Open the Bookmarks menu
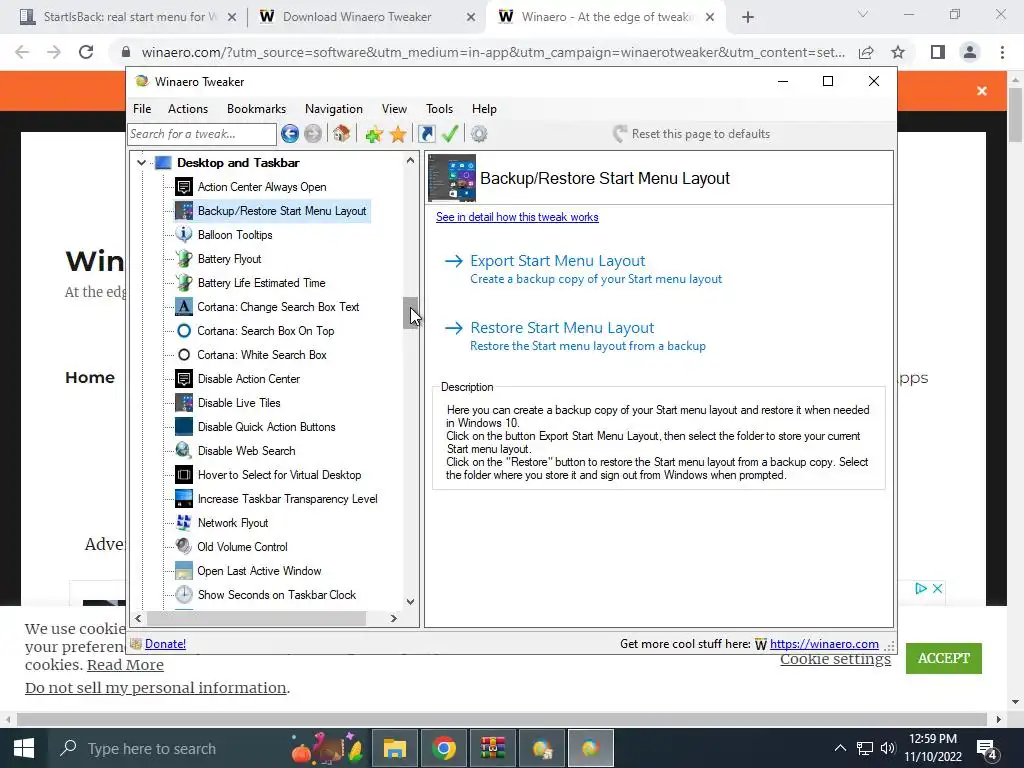The width and height of the screenshot is (1024, 768). coord(256,109)
